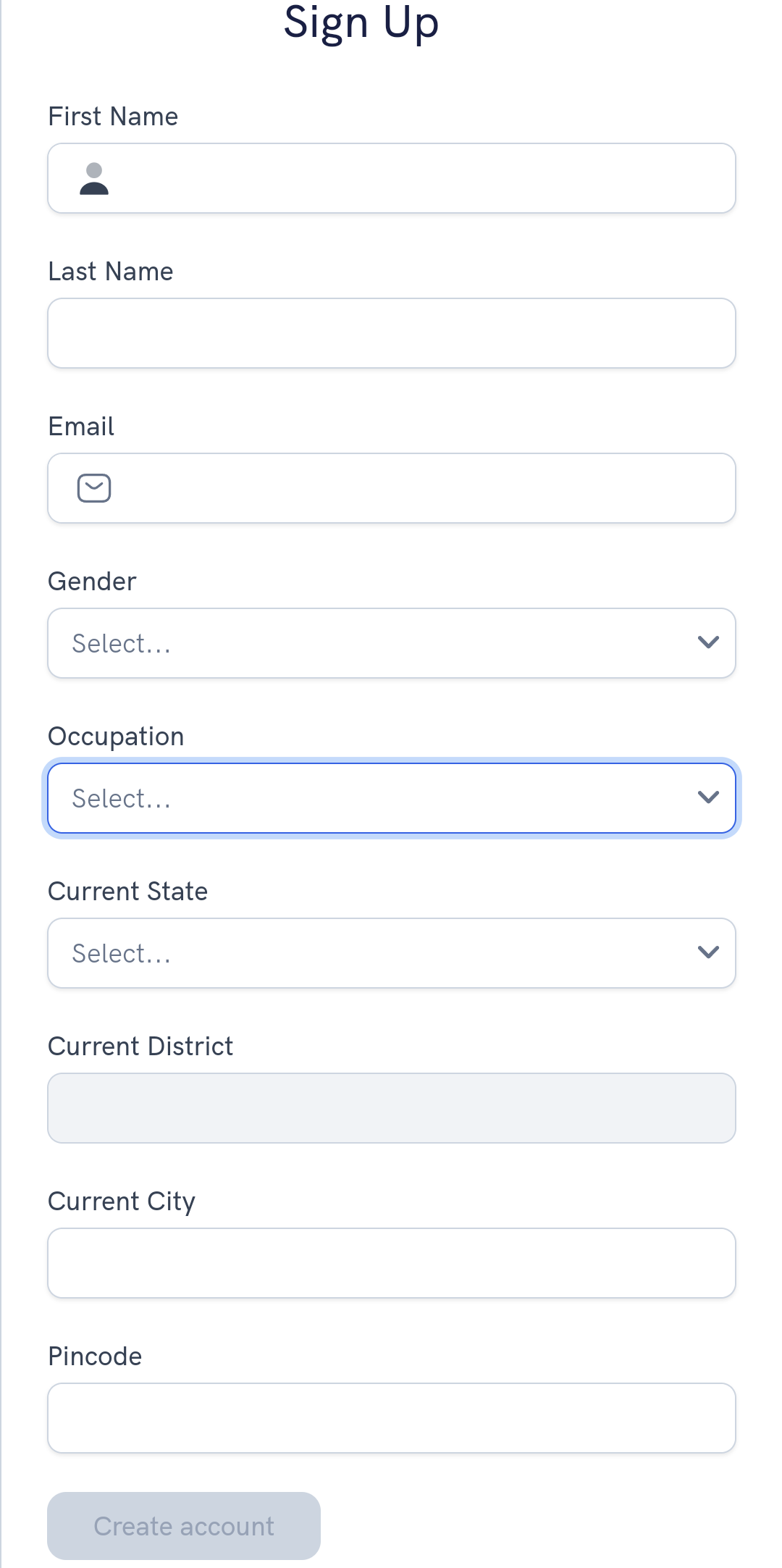Image resolution: width=782 pixels, height=1568 pixels.
Task: Select the Current City input box
Action: tap(391, 1263)
